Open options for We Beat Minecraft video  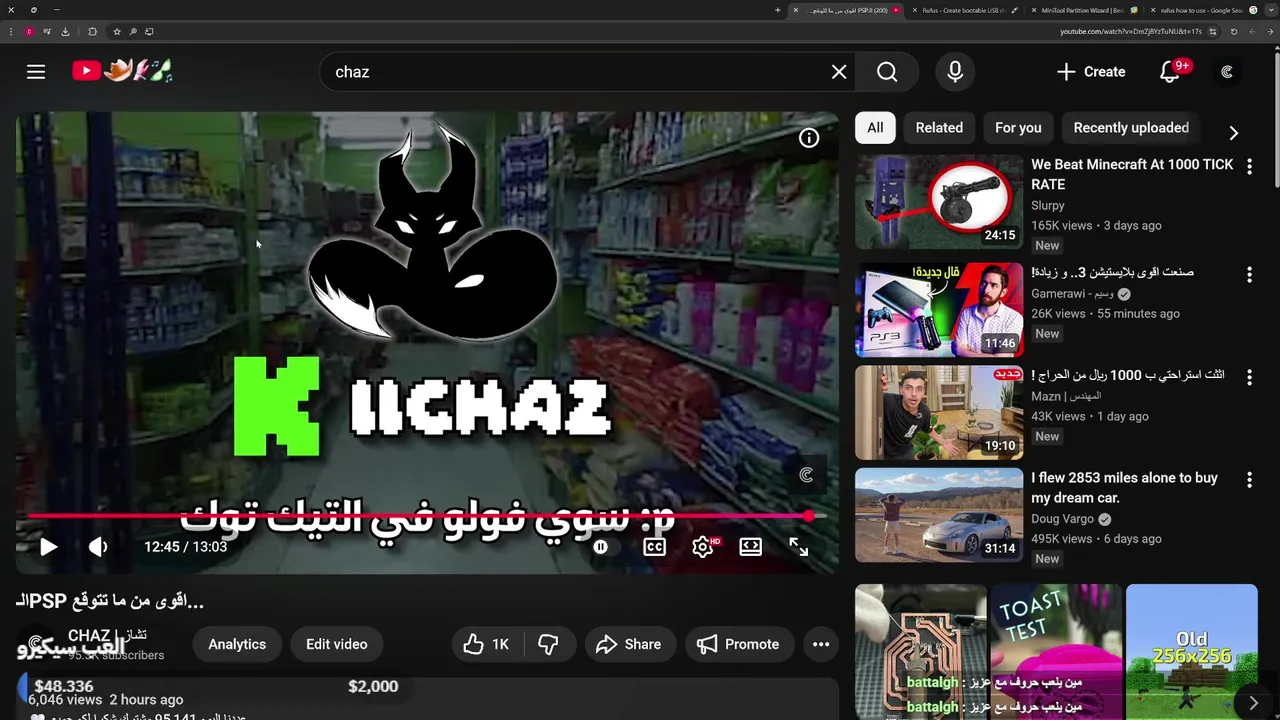(x=1249, y=167)
